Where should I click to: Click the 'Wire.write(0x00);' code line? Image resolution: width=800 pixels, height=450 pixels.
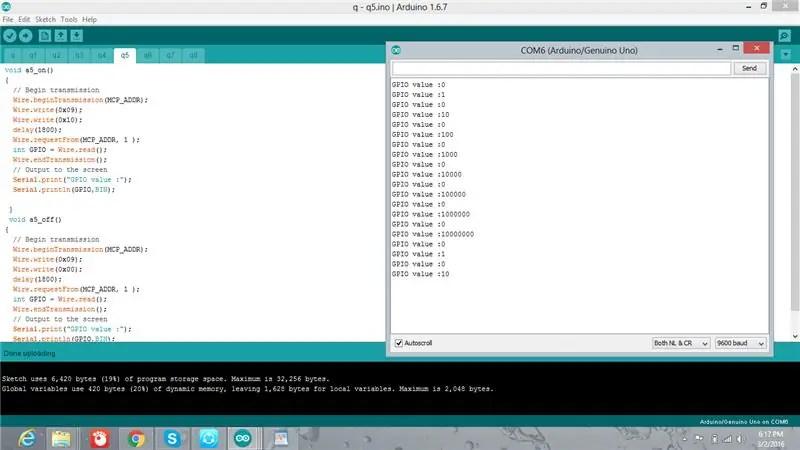pos(47,269)
